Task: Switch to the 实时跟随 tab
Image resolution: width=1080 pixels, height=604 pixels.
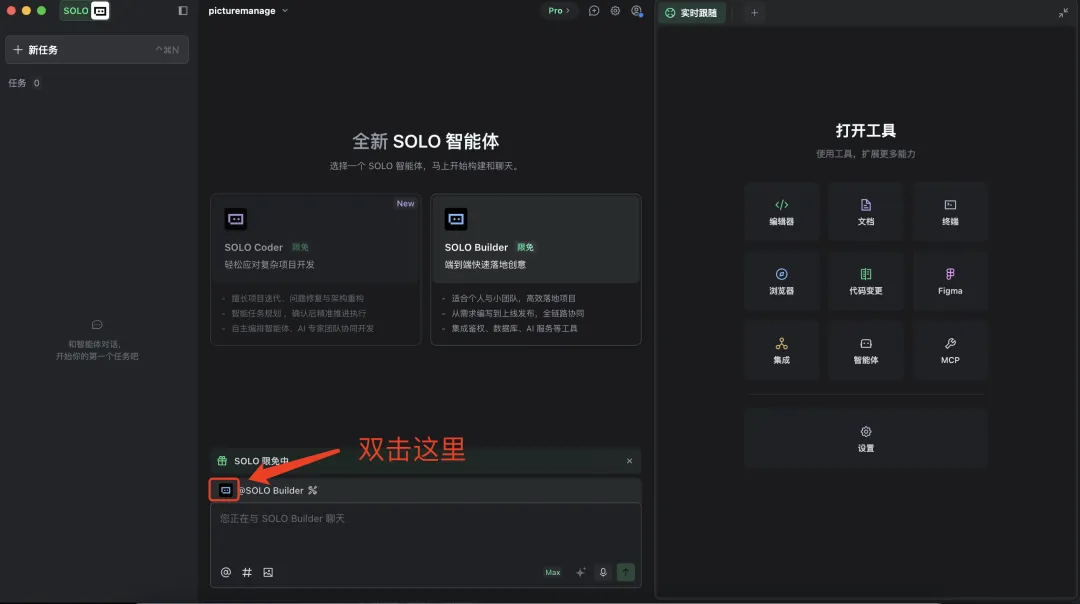Action: point(692,12)
